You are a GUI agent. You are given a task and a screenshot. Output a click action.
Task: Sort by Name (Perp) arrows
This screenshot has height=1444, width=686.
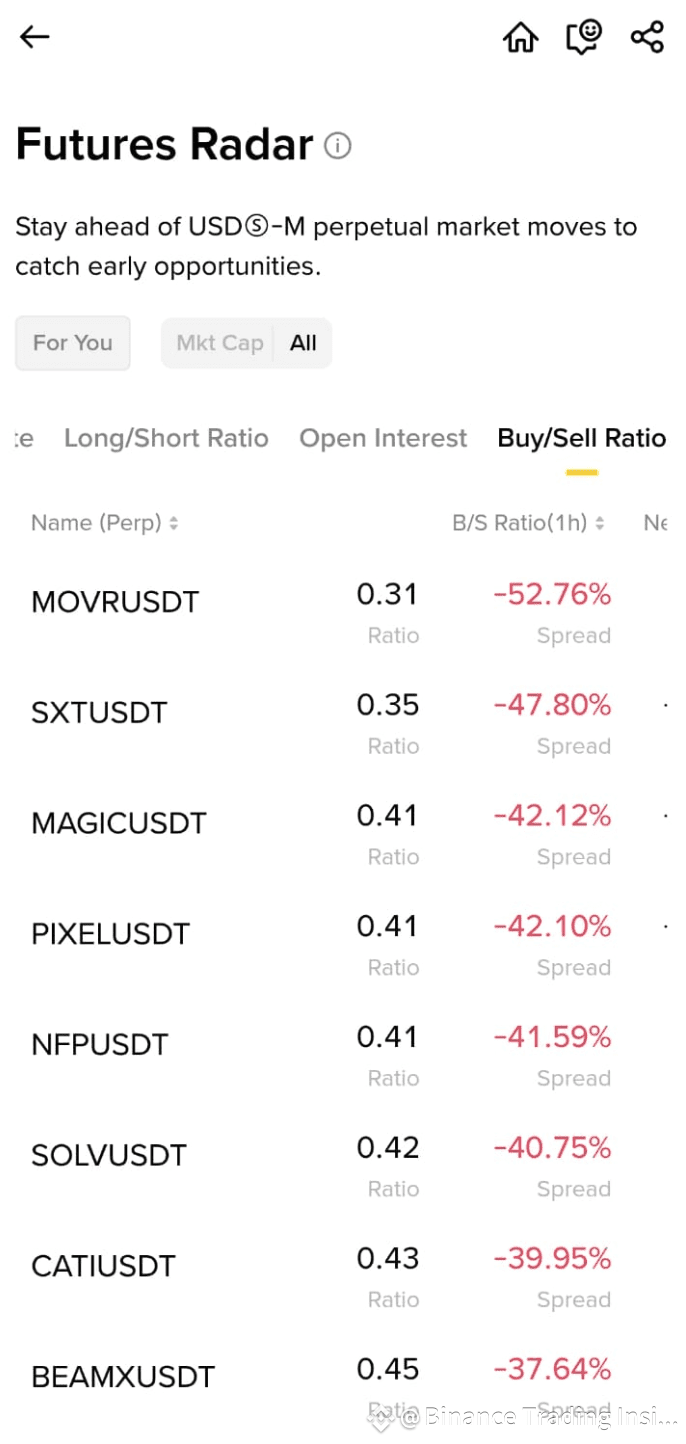pyautogui.click(x=173, y=523)
